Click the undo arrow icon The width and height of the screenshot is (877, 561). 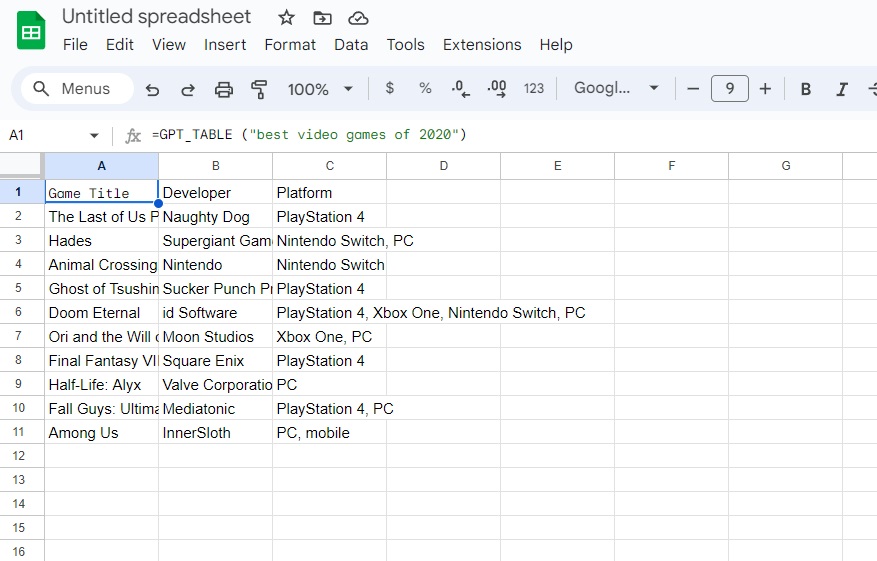[152, 89]
